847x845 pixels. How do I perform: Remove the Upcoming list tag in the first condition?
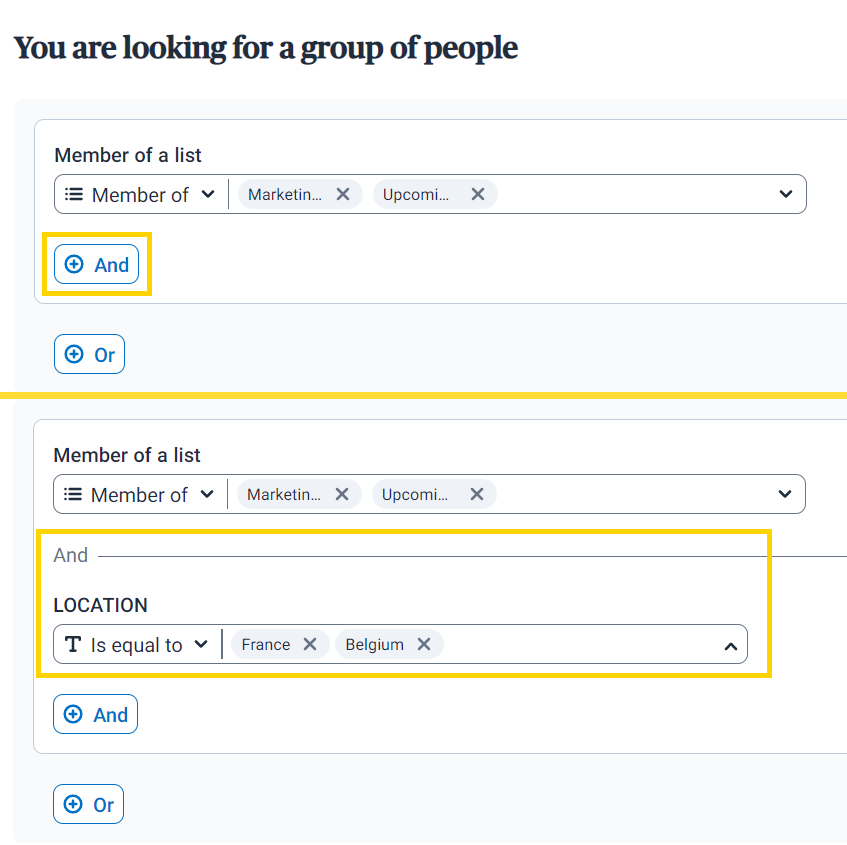478,194
